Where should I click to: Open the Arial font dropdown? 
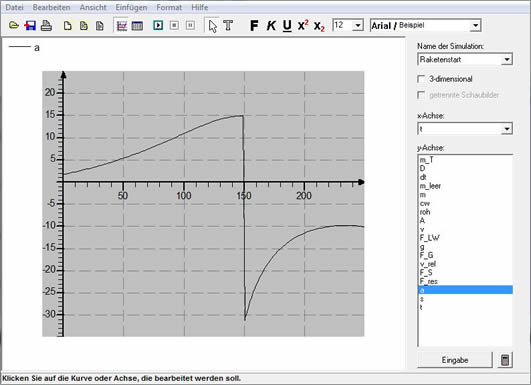[x=476, y=25]
